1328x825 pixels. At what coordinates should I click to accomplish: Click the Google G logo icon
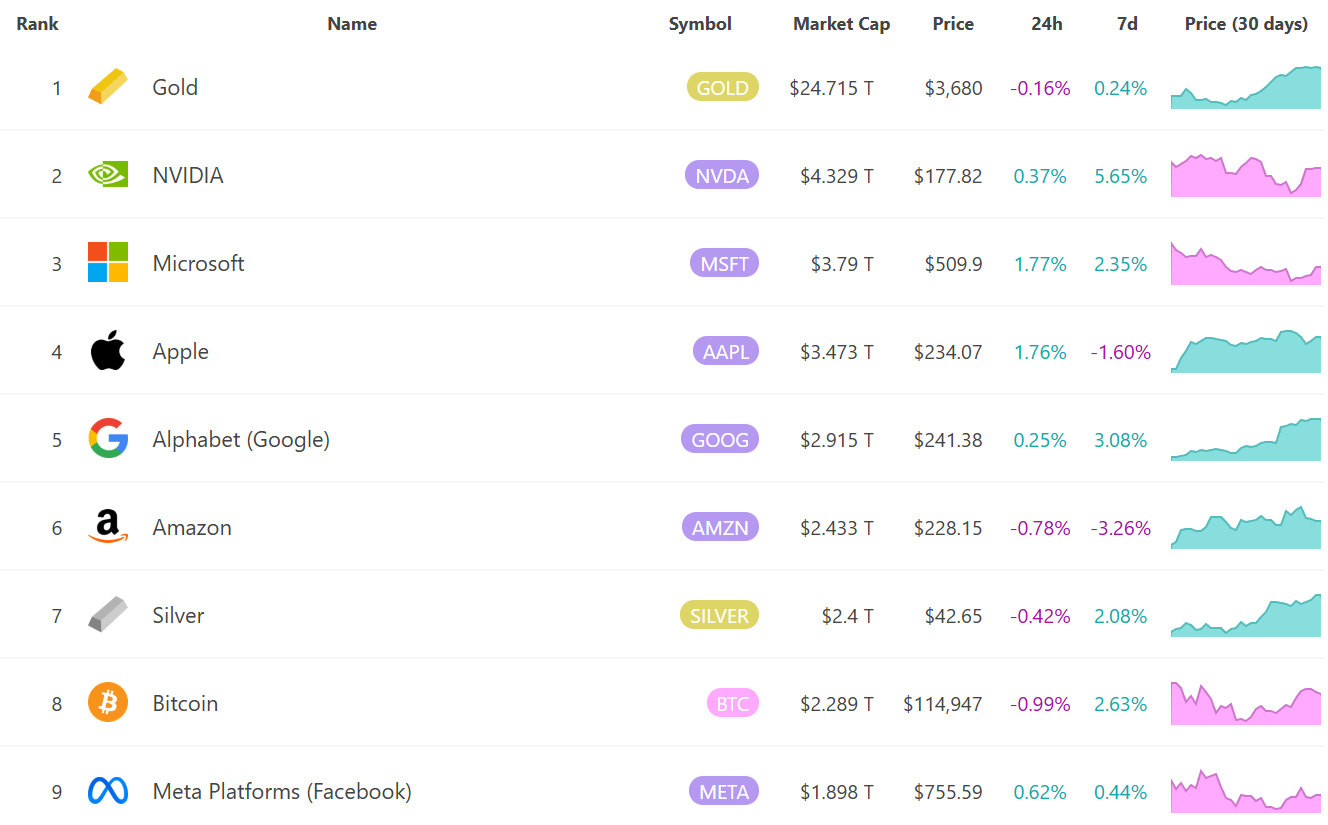click(108, 439)
